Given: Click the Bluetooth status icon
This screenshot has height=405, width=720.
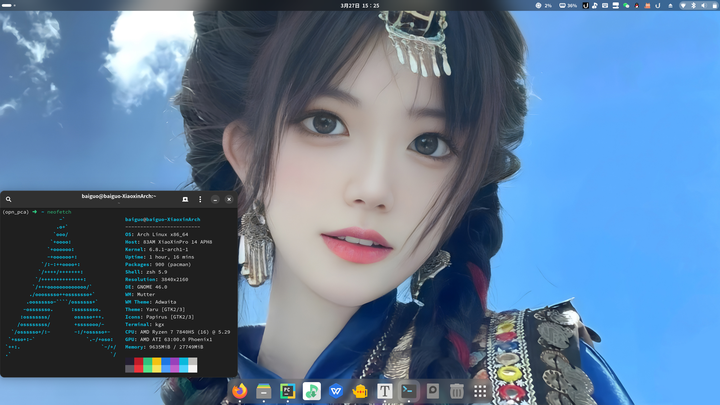Looking at the screenshot, I should point(693,6).
